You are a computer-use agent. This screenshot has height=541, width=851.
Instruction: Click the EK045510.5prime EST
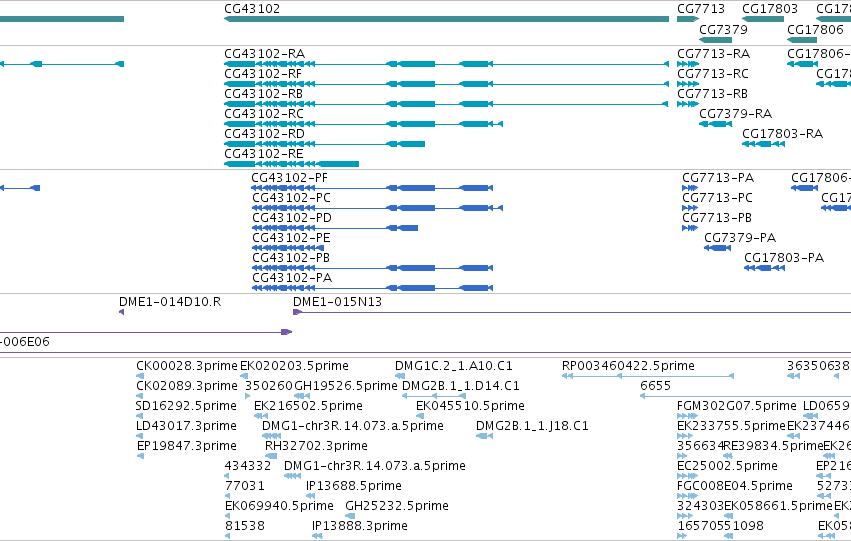(420, 416)
